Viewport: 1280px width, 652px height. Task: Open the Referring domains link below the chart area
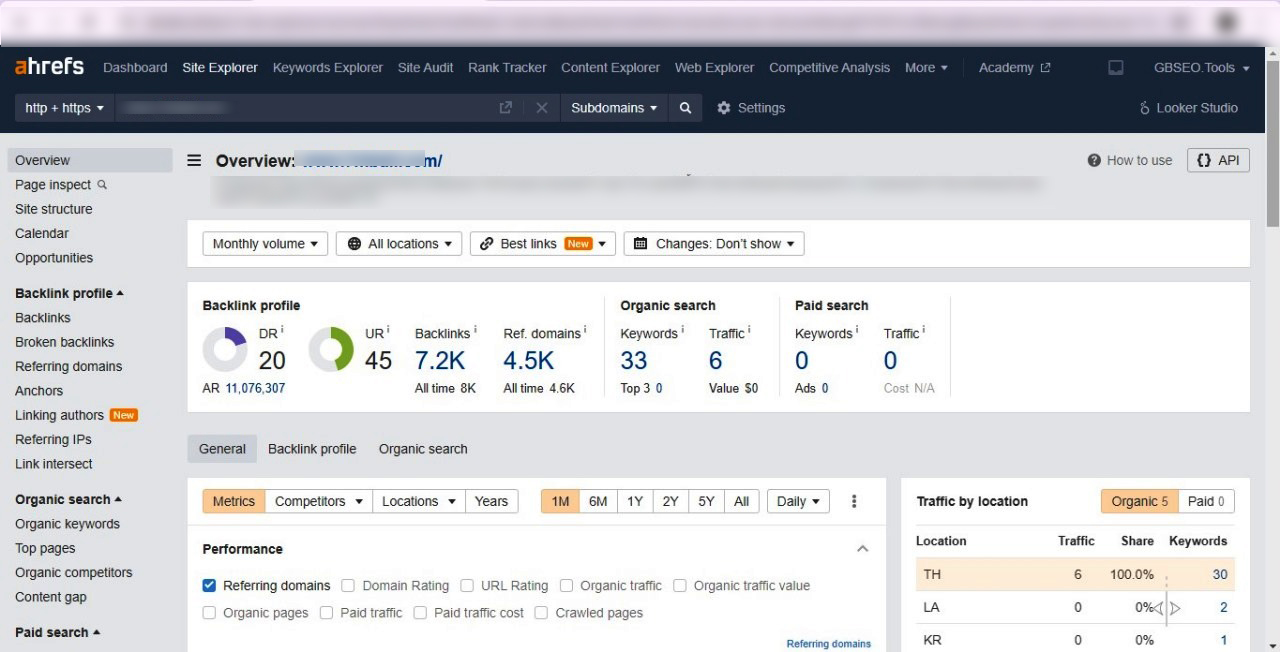pos(828,643)
